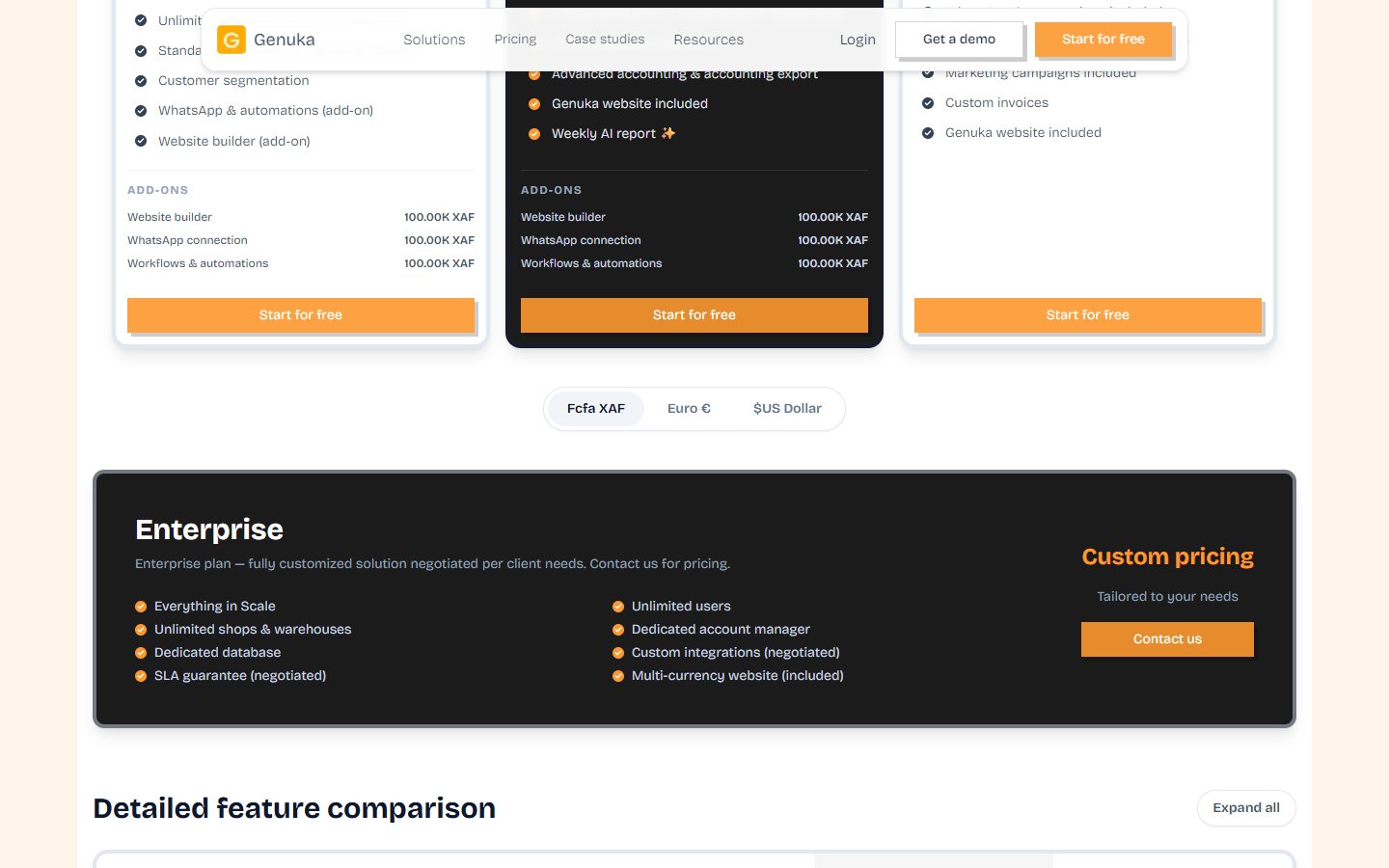Click check icon beside Website builder (add-on)
Image resolution: width=1389 pixels, height=868 pixels.
141,141
